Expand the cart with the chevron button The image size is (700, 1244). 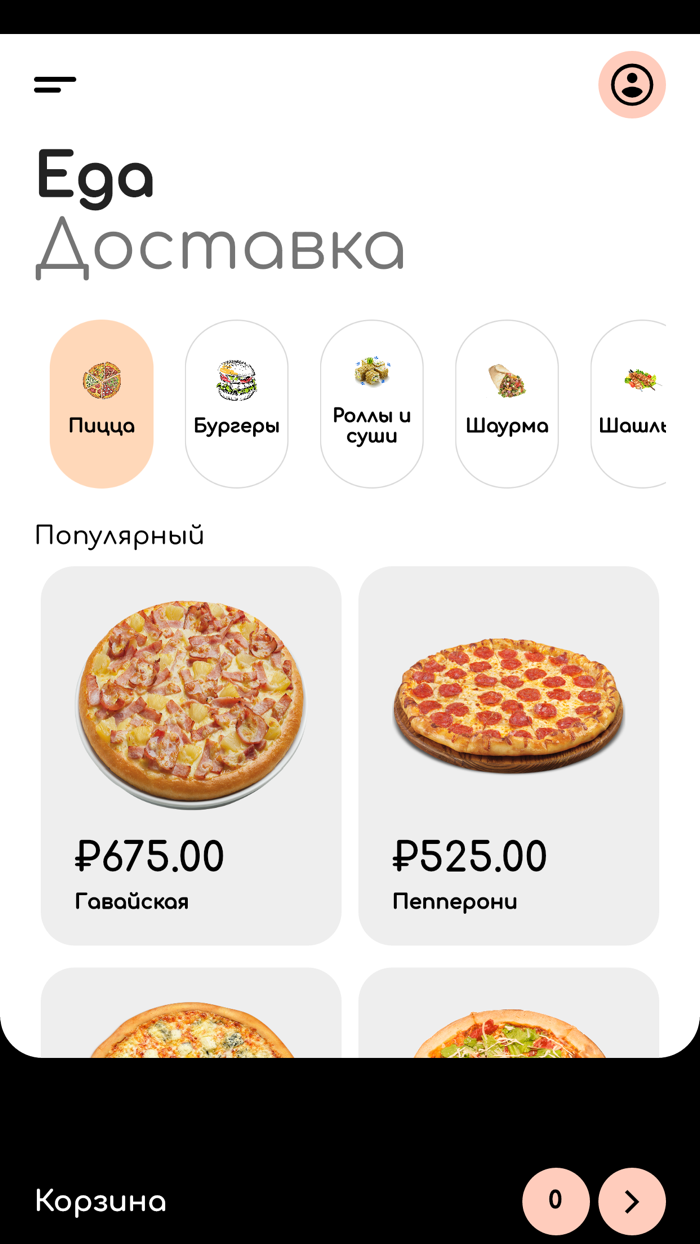click(x=631, y=1201)
